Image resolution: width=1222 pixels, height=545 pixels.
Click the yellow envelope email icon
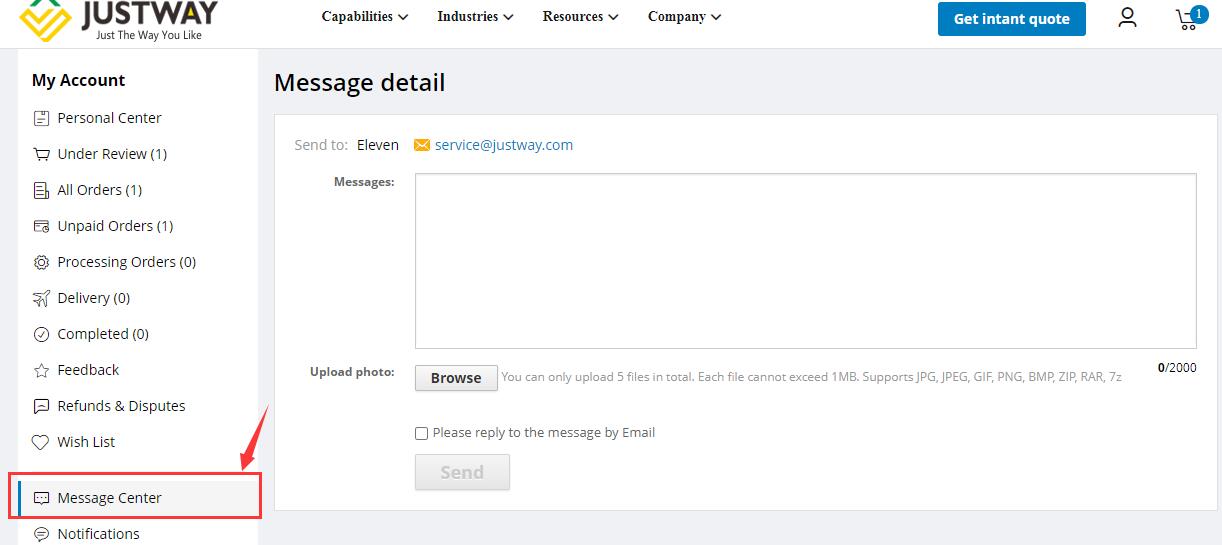pyautogui.click(x=422, y=145)
